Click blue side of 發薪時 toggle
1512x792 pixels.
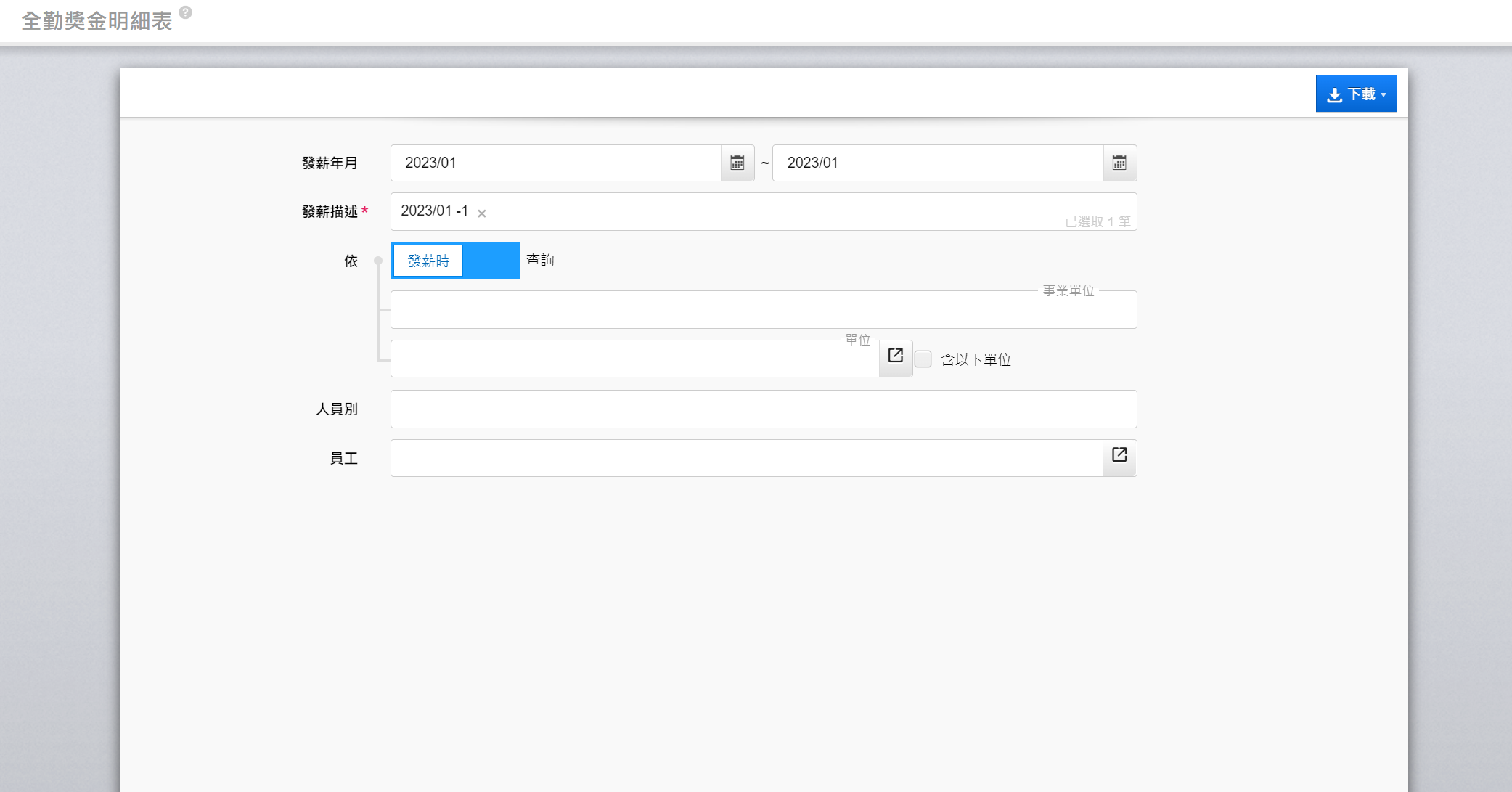pyautogui.click(x=491, y=261)
